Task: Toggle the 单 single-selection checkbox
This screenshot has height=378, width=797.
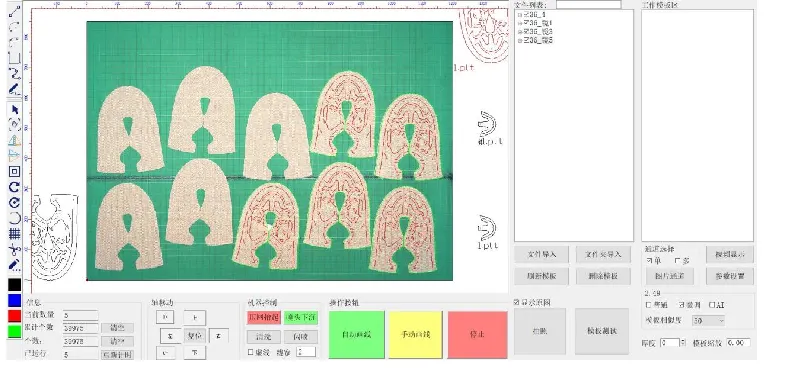Action: tap(649, 261)
